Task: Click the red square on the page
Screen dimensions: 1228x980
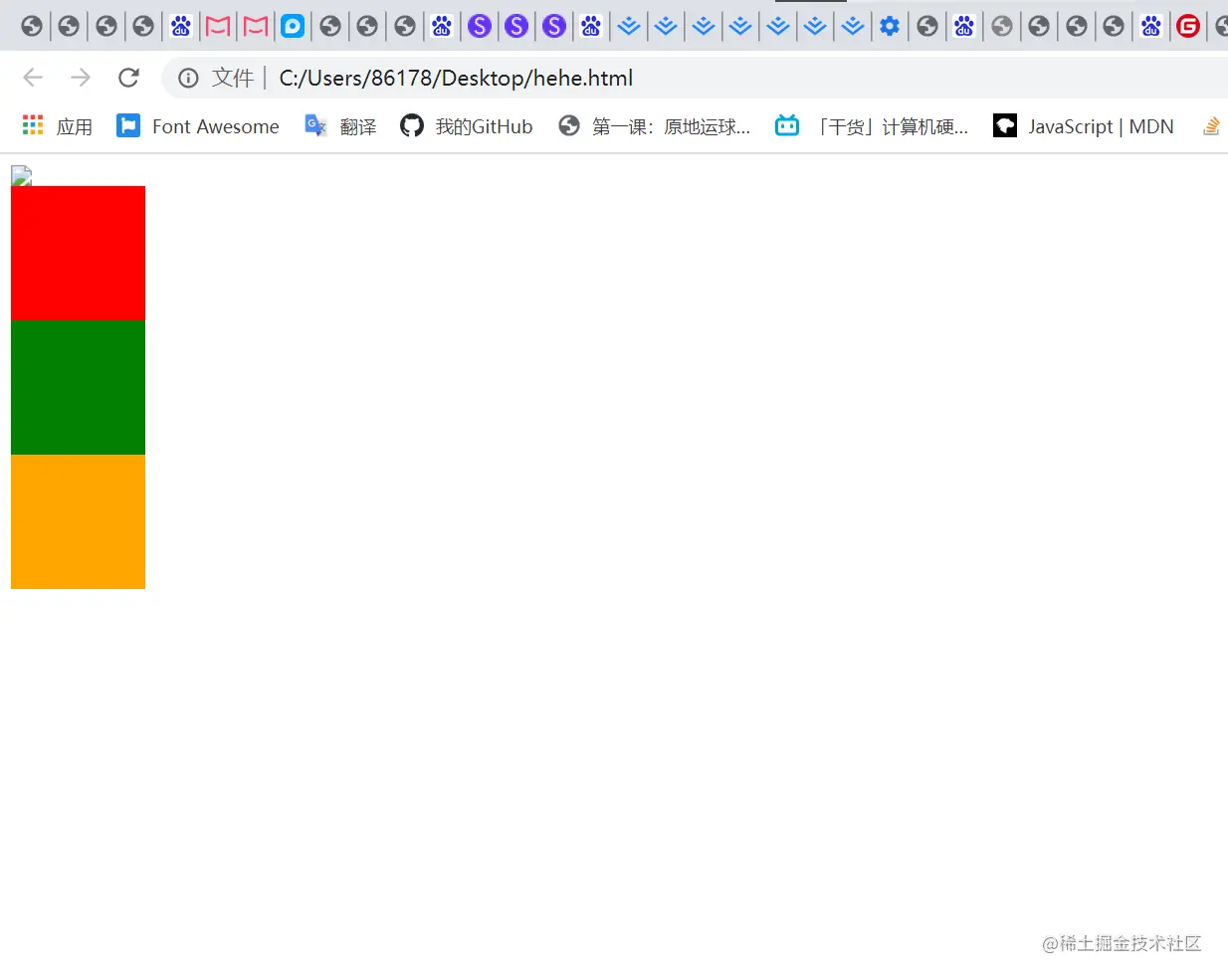Action: click(78, 253)
